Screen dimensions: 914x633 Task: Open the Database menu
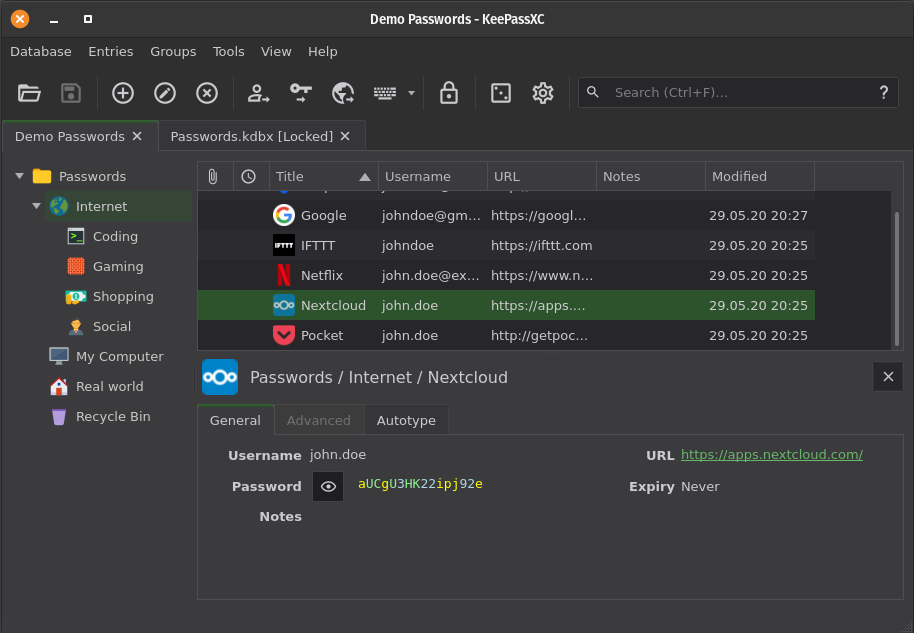41,51
